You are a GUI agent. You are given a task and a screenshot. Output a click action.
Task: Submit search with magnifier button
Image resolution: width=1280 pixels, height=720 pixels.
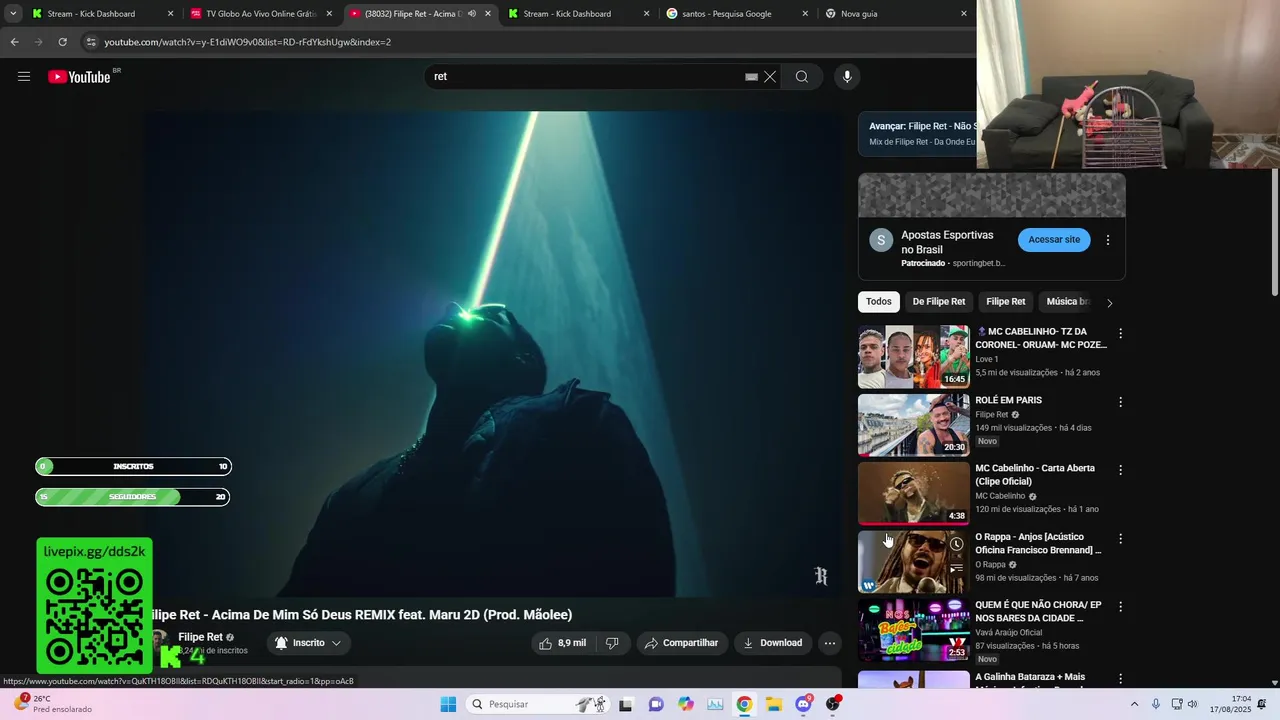click(x=802, y=77)
